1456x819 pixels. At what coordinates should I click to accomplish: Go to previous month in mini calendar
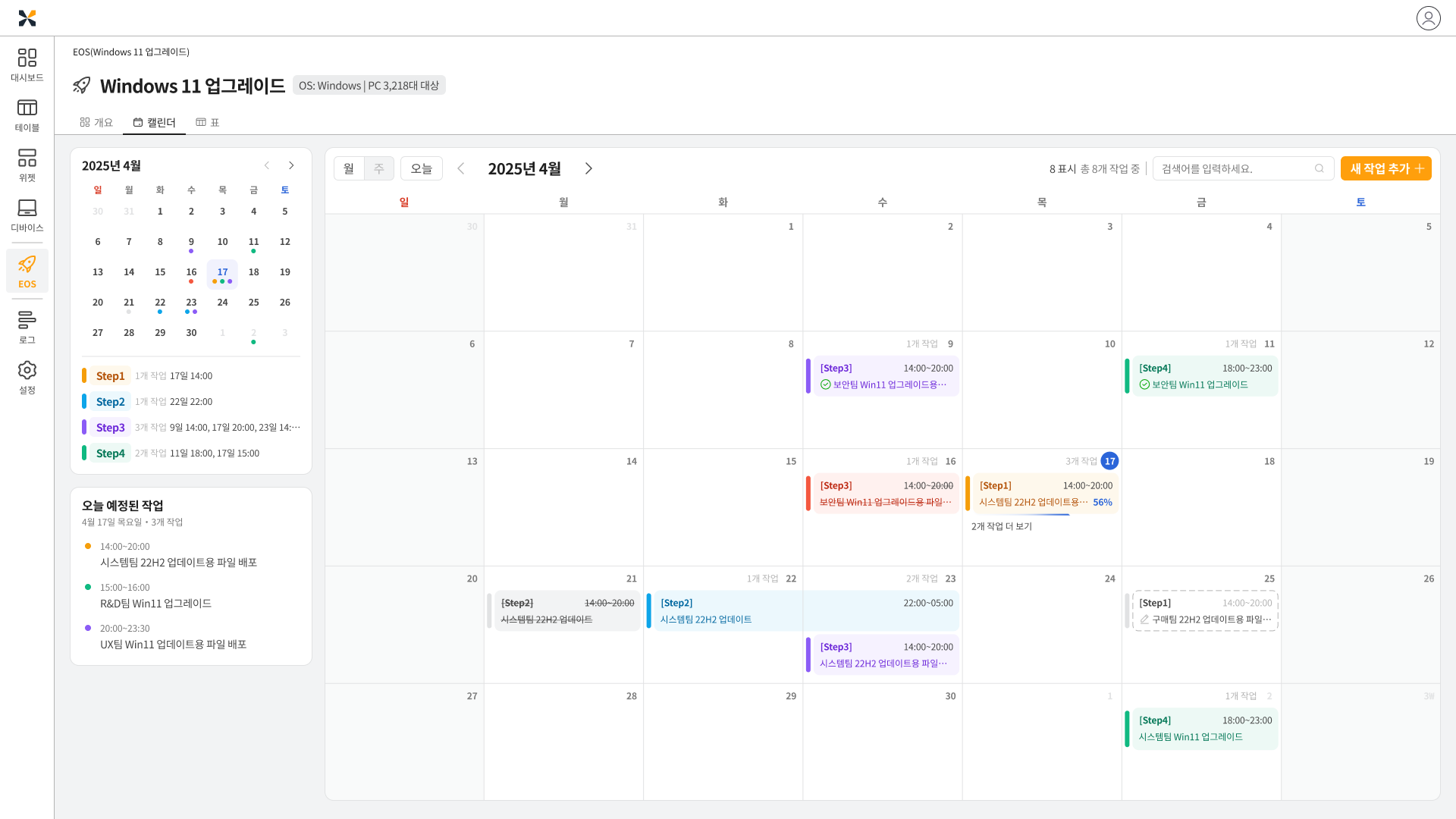point(267,165)
